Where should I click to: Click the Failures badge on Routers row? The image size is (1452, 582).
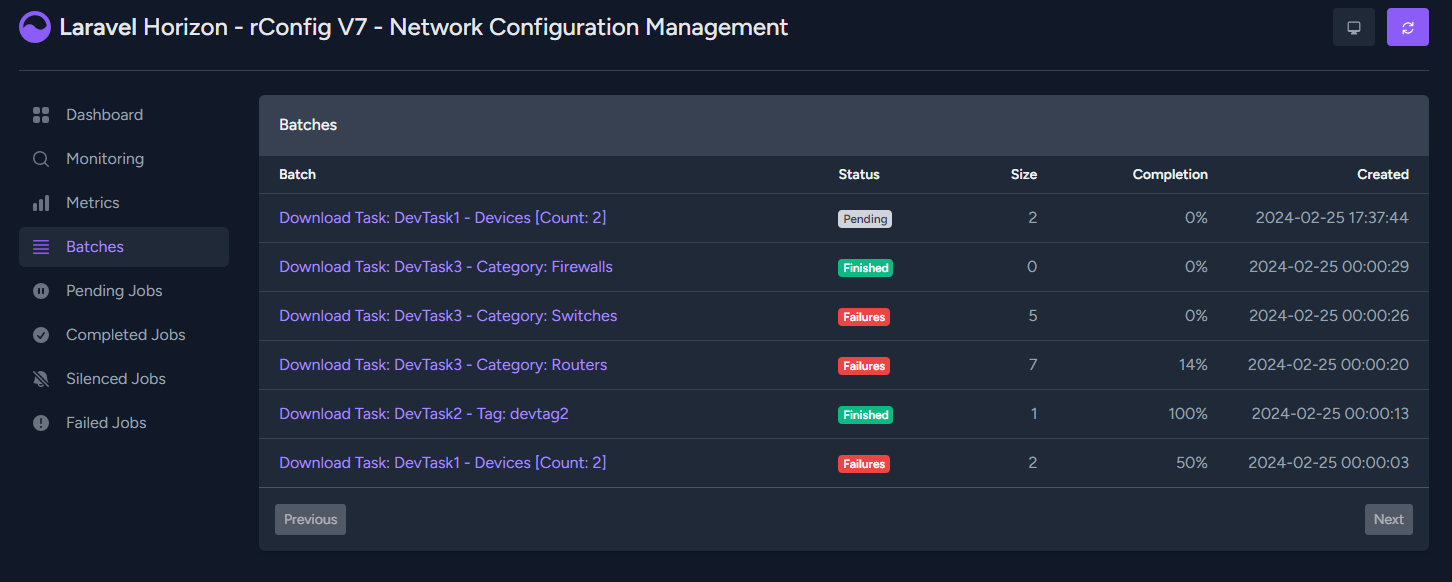tap(864, 366)
